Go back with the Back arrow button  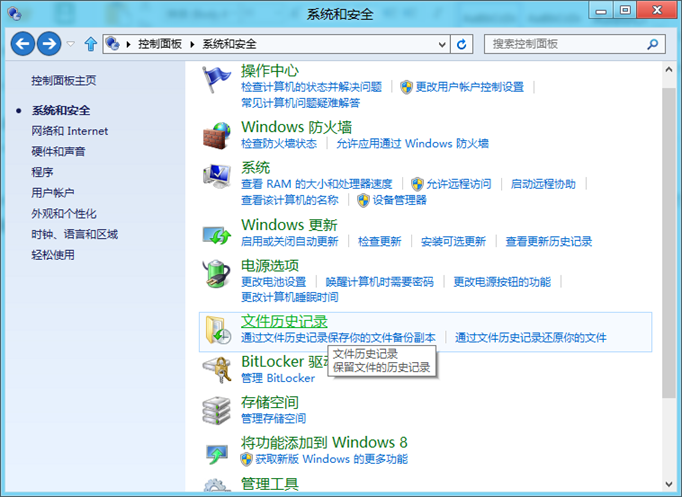[23, 43]
